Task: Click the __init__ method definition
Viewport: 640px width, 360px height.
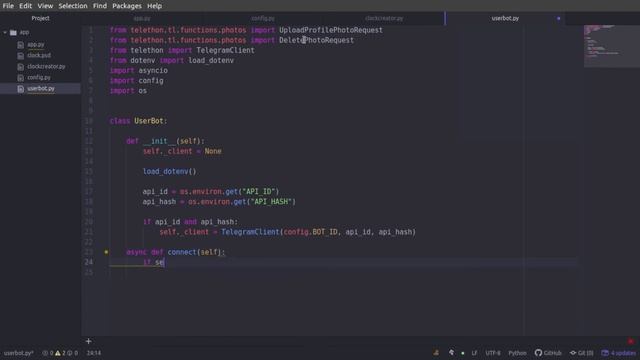Action: [165, 141]
